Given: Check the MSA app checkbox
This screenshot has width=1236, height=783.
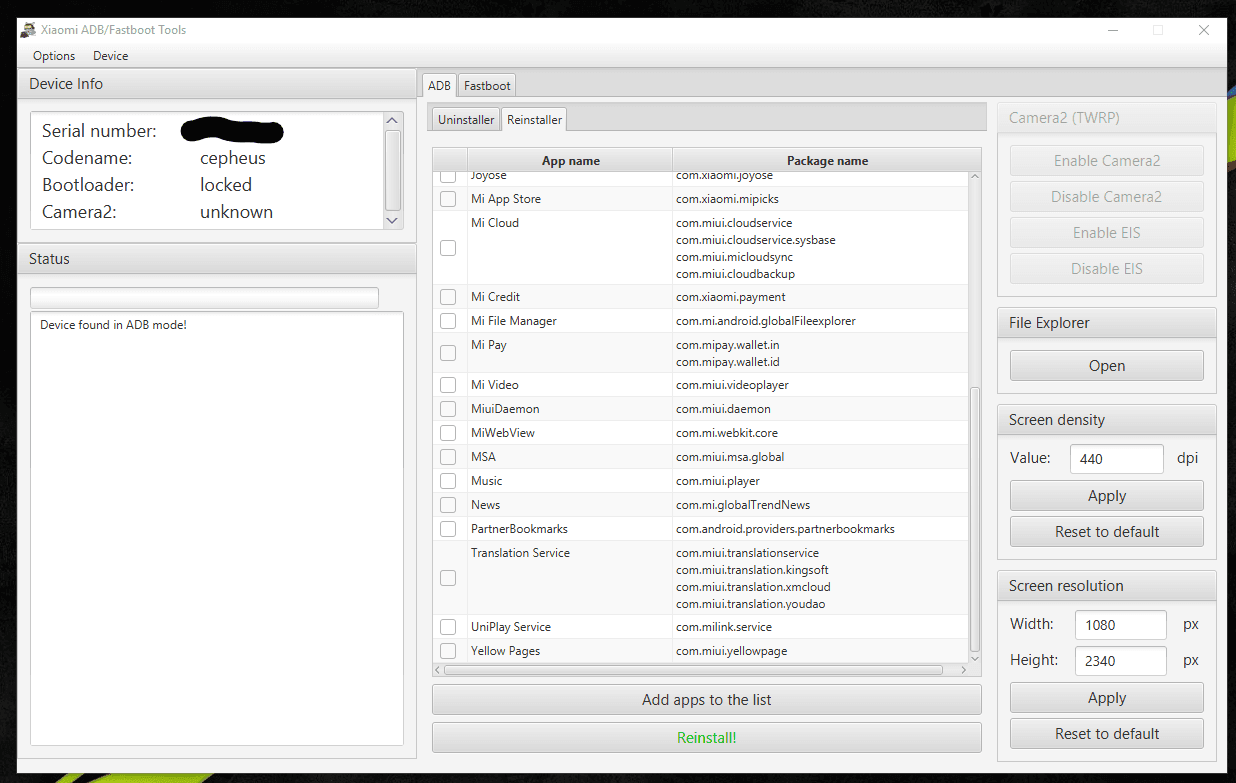Looking at the screenshot, I should (x=448, y=457).
